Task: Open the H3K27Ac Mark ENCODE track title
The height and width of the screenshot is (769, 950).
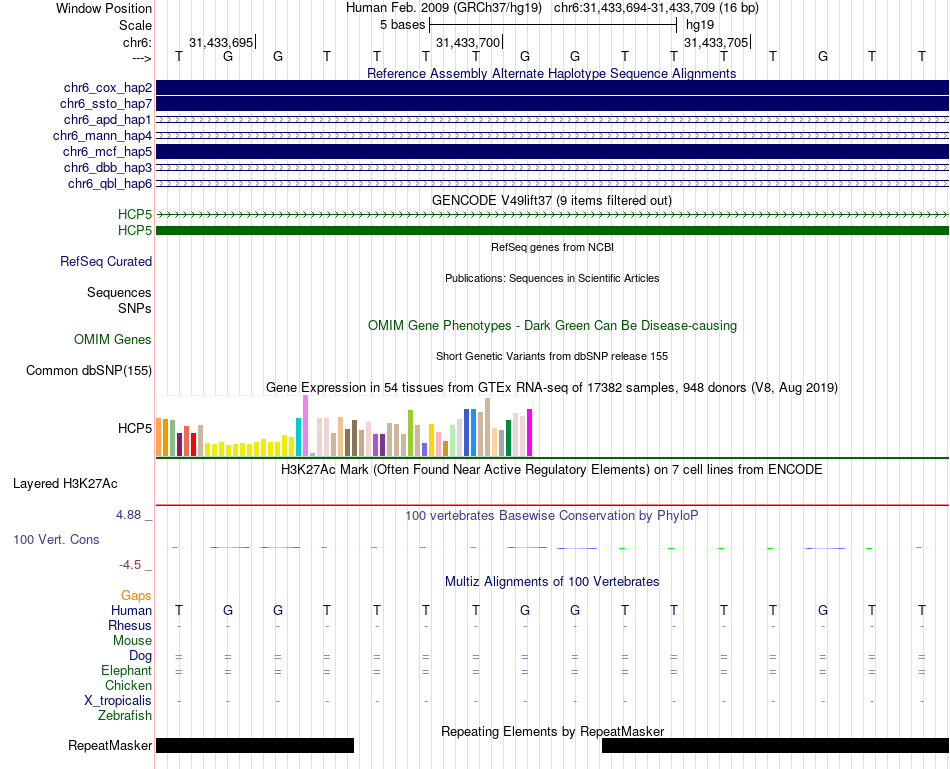Action: 551,470
